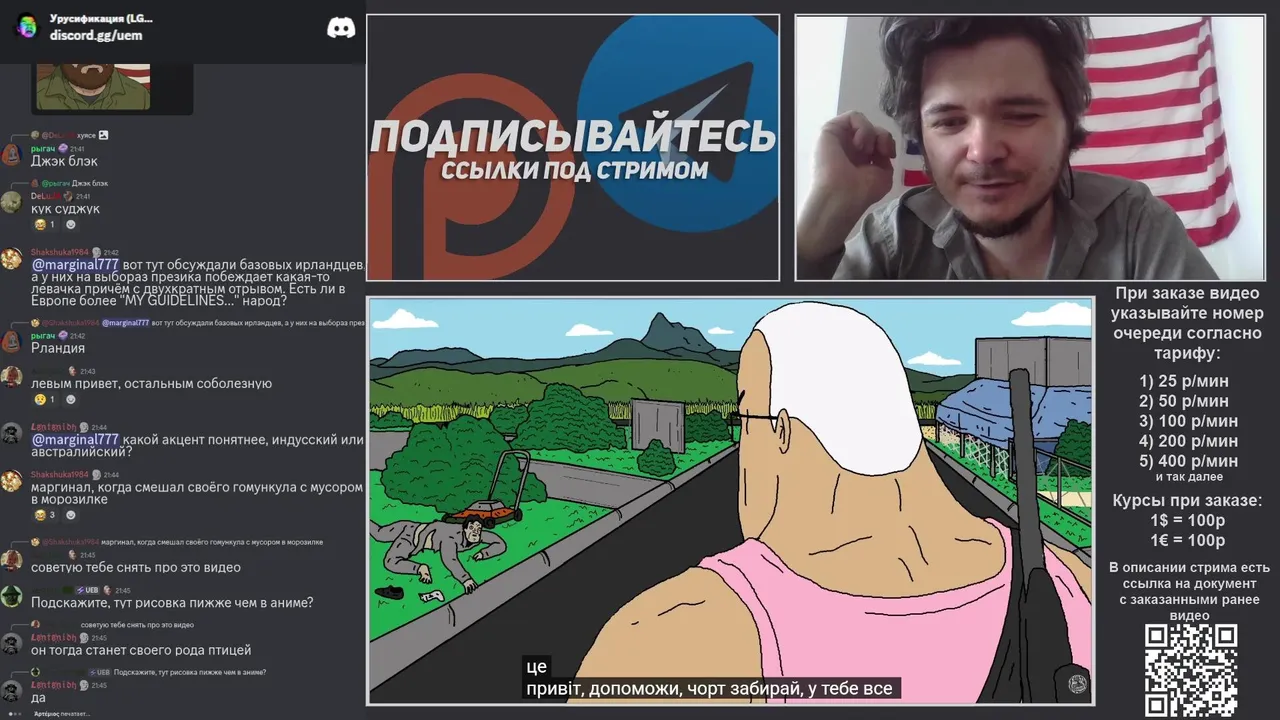Click the message 'Джэк блэк'

click(x=64, y=161)
